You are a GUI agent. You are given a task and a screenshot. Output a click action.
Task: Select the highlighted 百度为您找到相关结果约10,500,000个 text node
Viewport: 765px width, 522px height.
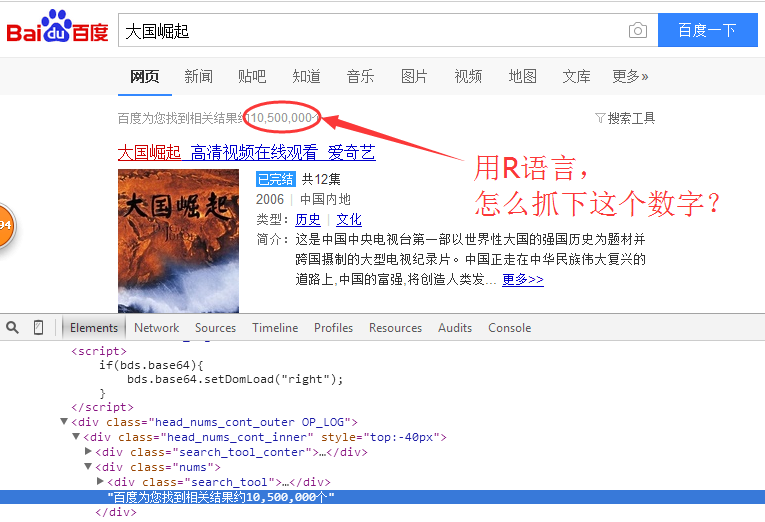tap(382, 497)
